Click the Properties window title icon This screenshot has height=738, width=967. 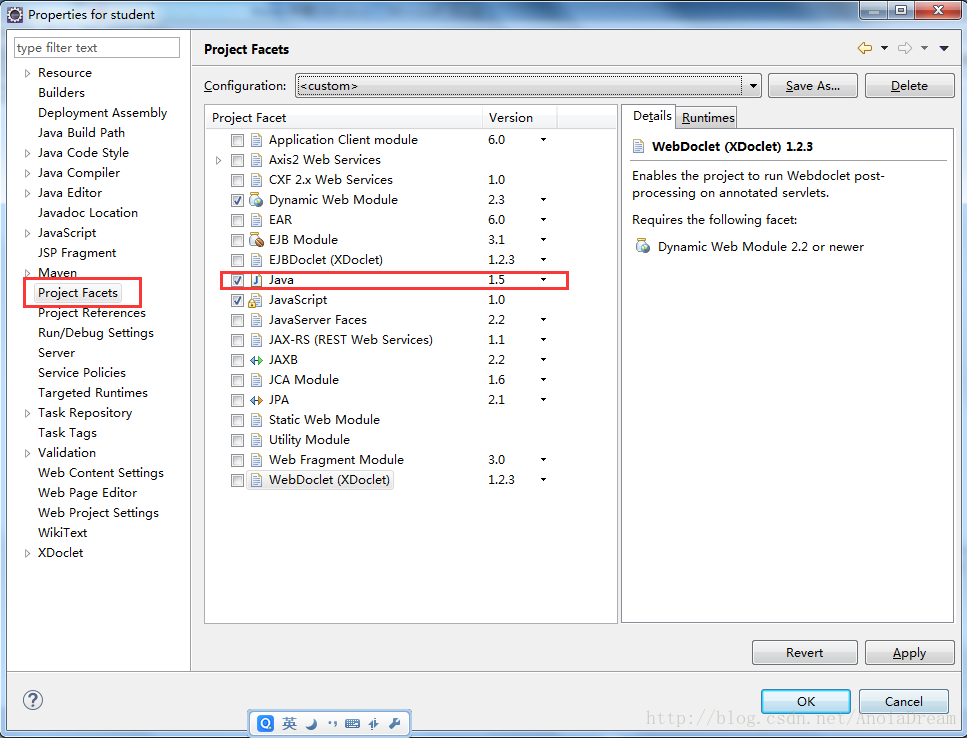(15, 14)
